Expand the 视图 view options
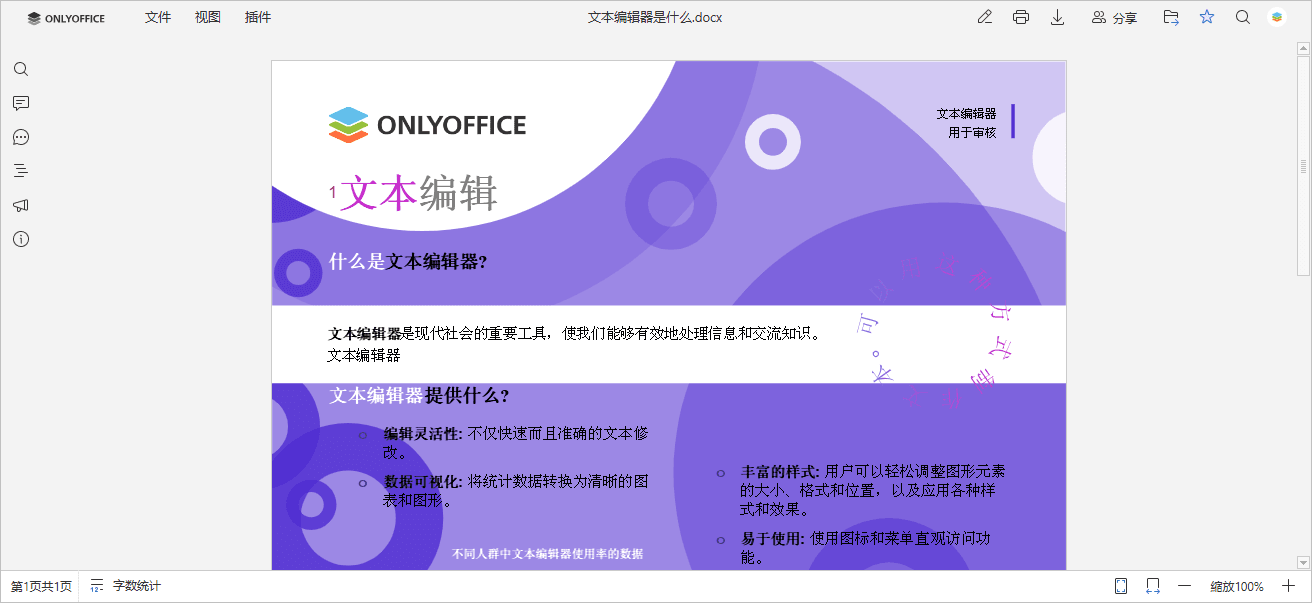 pyautogui.click(x=207, y=17)
